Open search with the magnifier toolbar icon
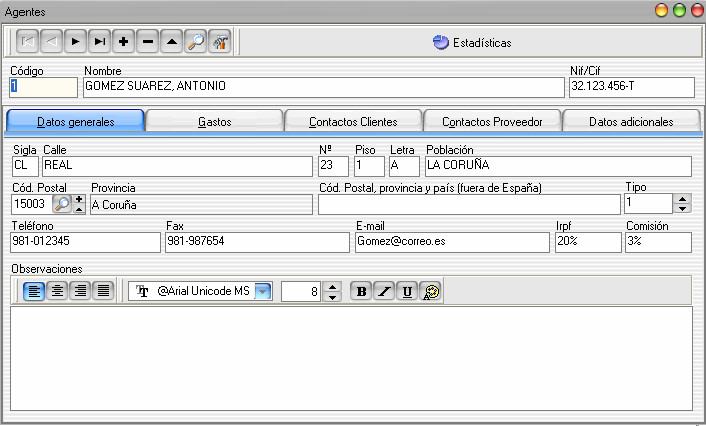The height and width of the screenshot is (426, 706). click(x=196, y=41)
